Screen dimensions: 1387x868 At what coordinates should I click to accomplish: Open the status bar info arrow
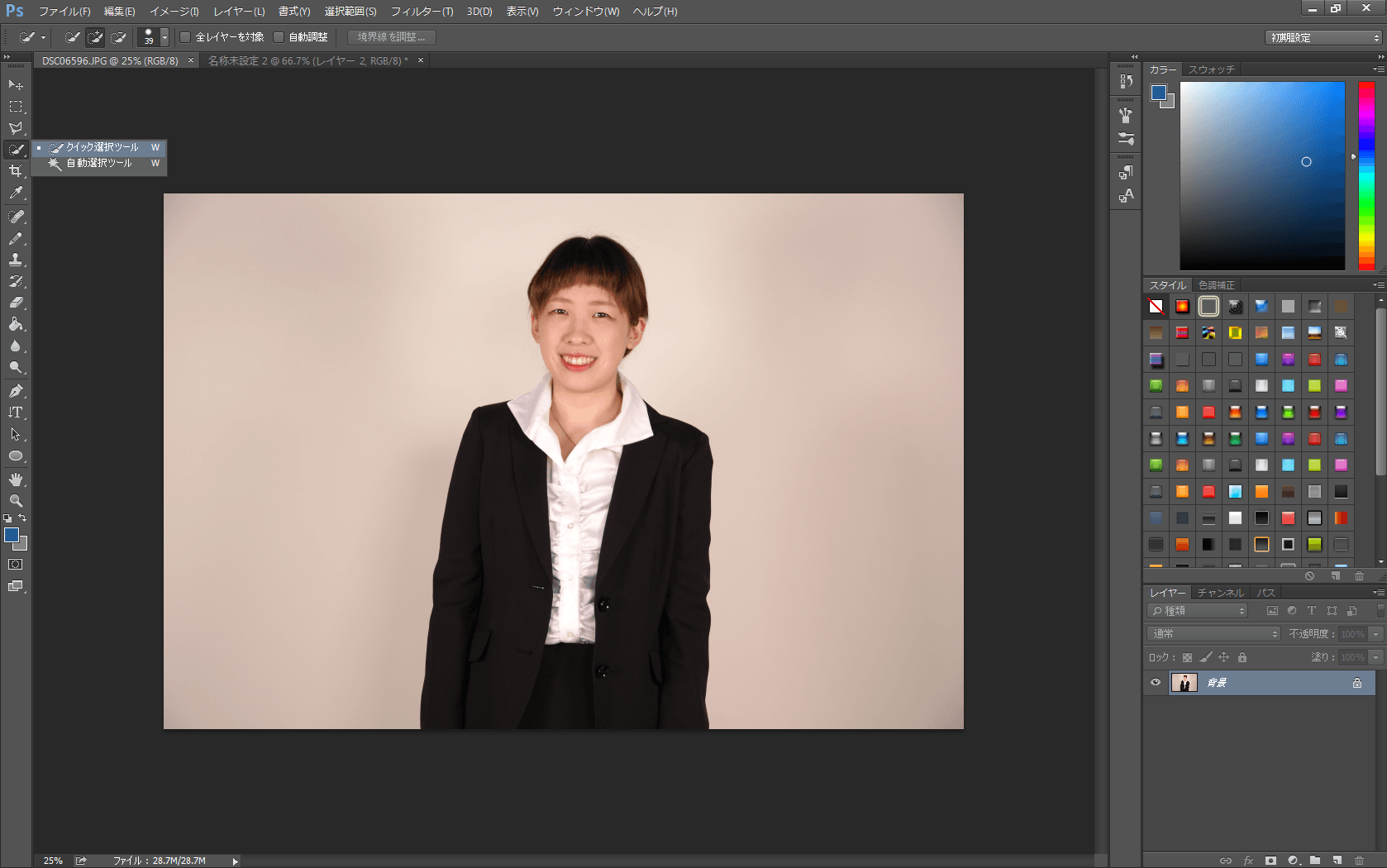click(235, 861)
